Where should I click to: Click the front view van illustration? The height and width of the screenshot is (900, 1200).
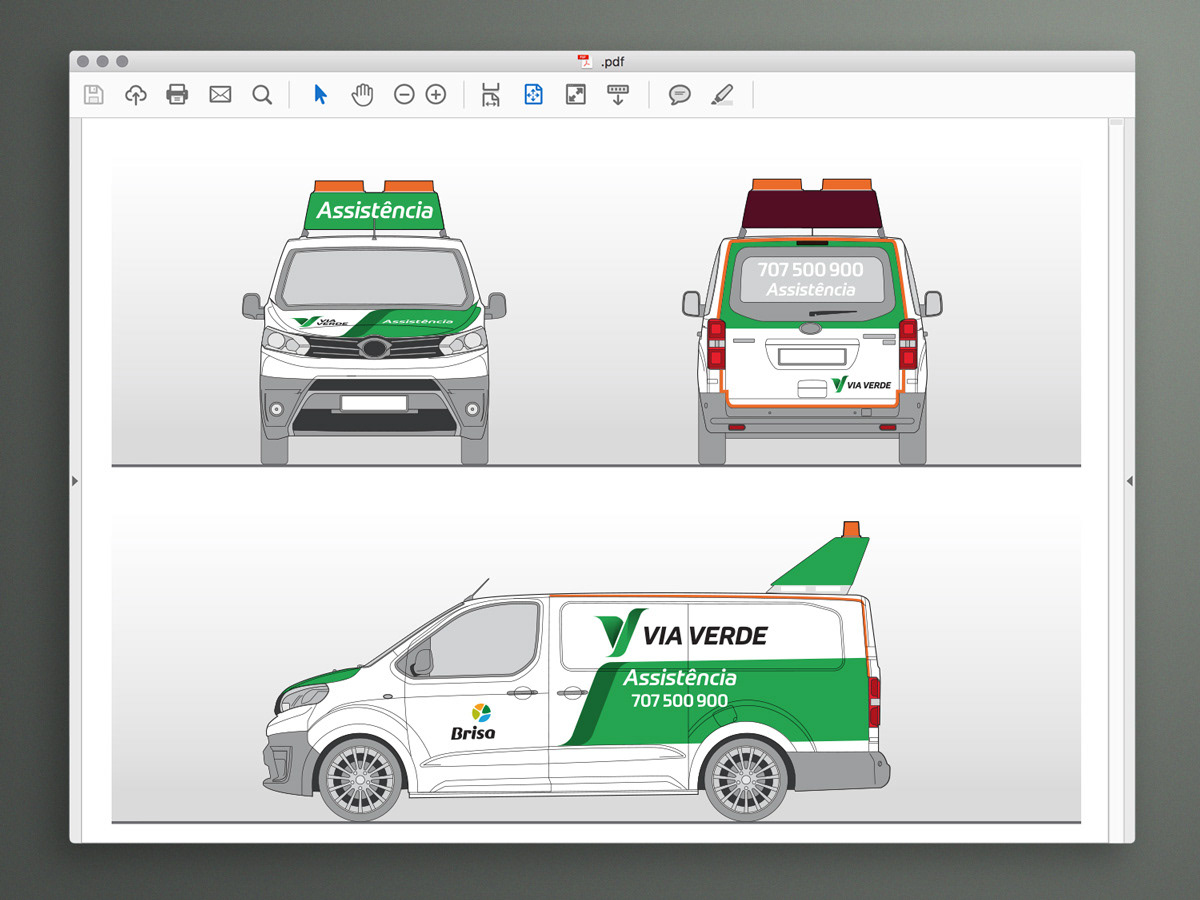[x=374, y=322]
